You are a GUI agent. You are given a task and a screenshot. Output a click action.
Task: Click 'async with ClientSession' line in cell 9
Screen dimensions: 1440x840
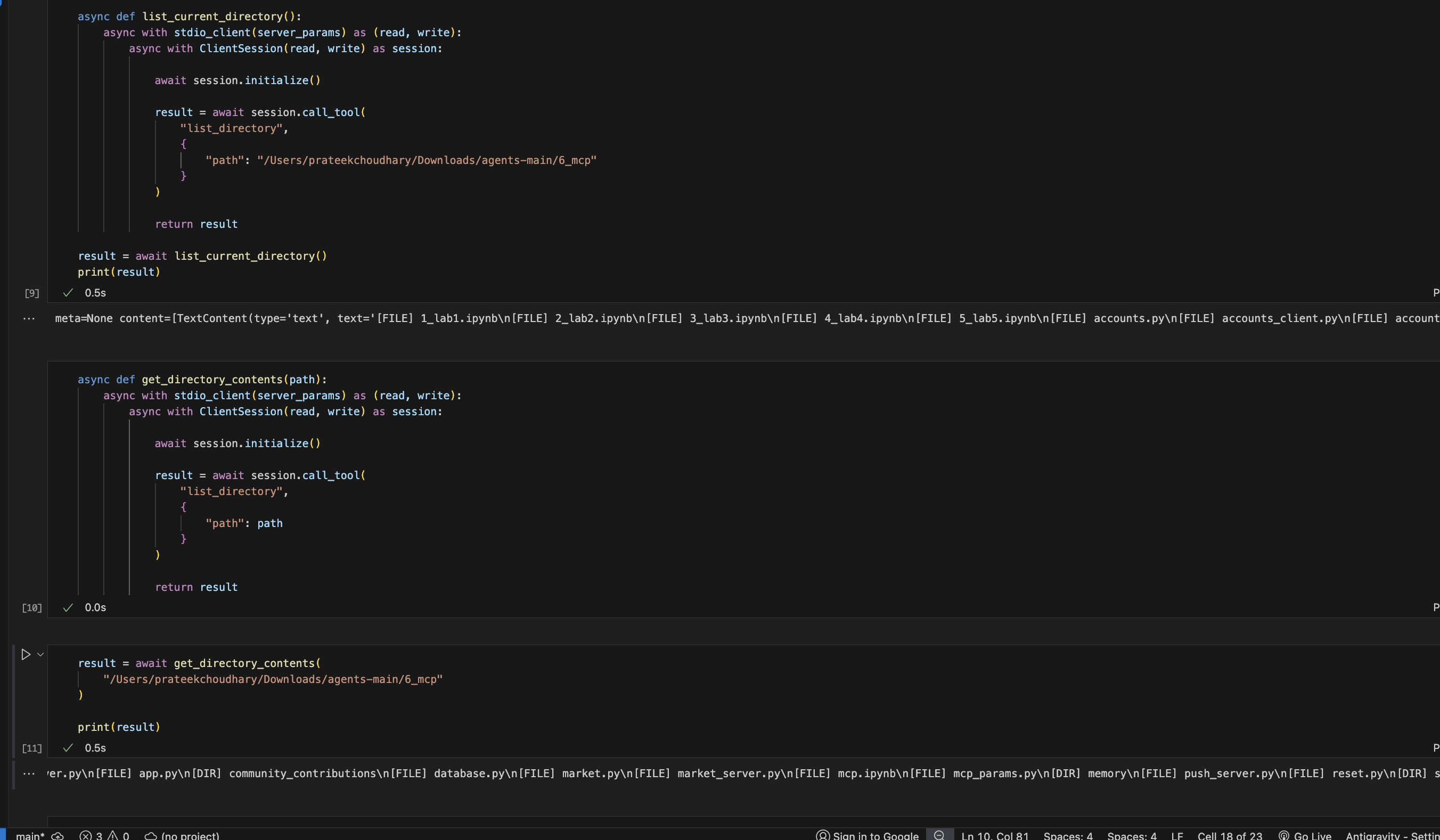pos(286,48)
